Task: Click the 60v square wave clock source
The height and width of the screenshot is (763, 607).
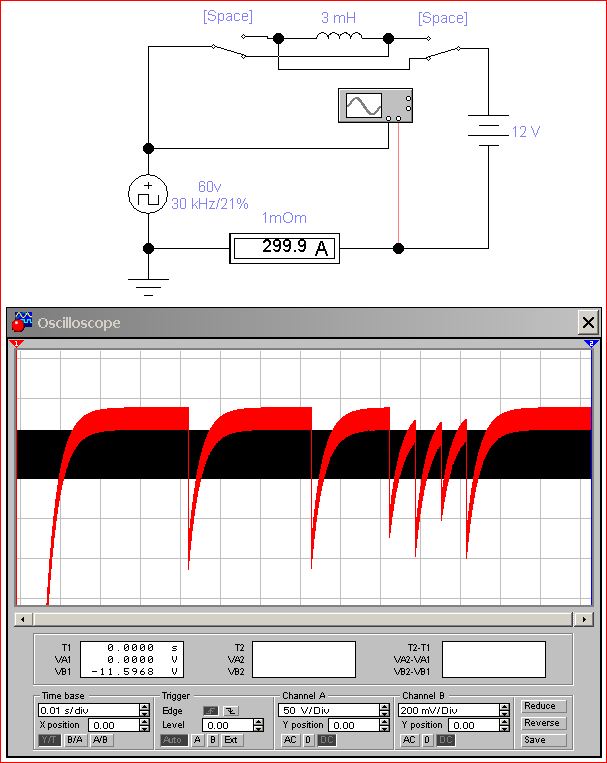Action: tap(148, 194)
